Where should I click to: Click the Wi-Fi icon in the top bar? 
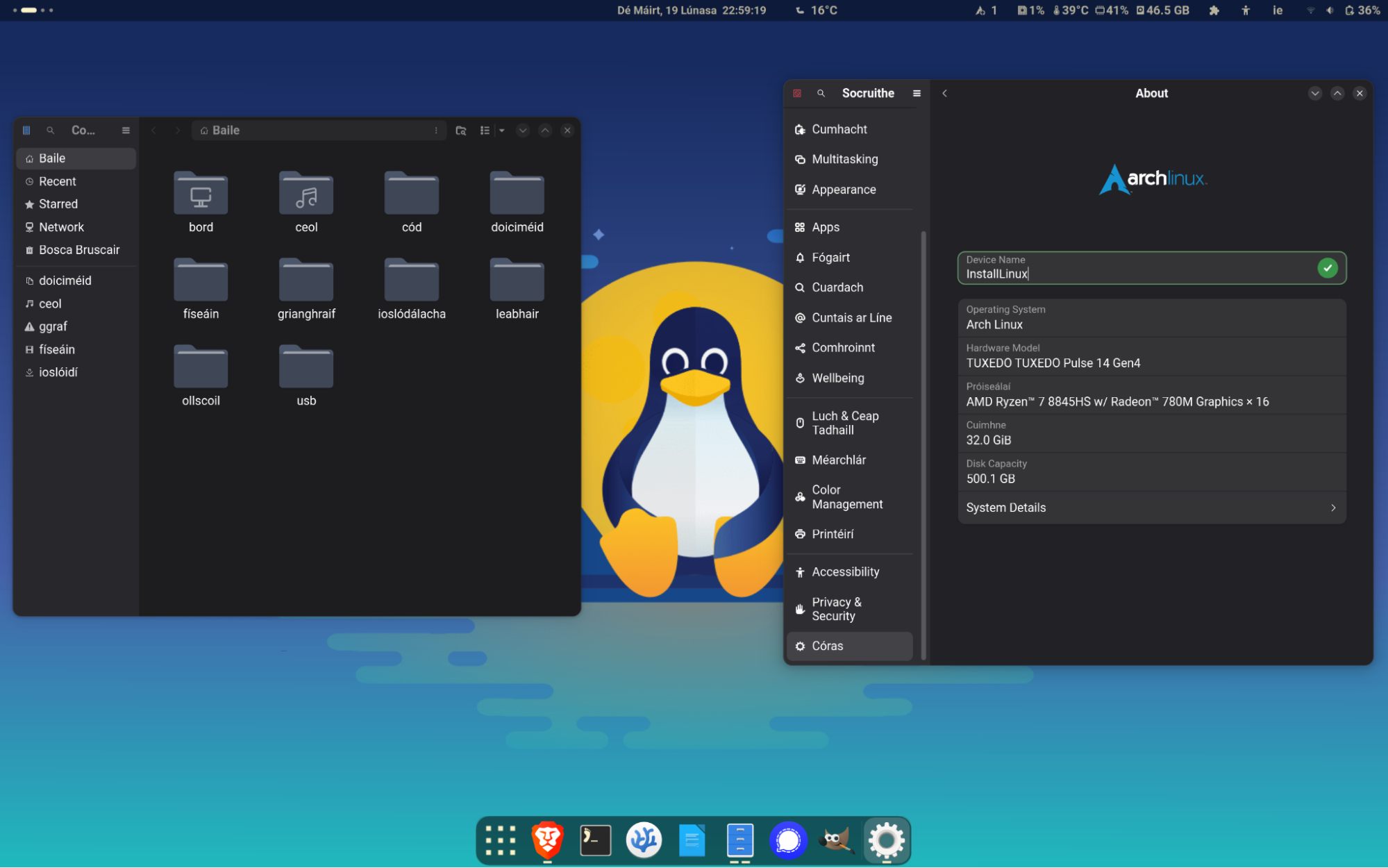tap(1311, 10)
